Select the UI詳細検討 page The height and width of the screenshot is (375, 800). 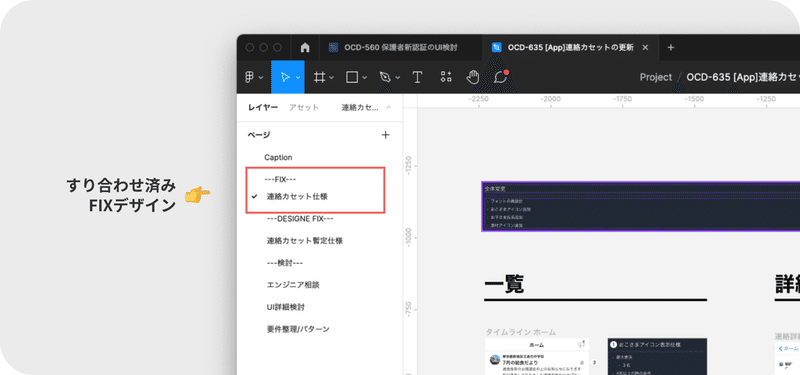pos(286,307)
